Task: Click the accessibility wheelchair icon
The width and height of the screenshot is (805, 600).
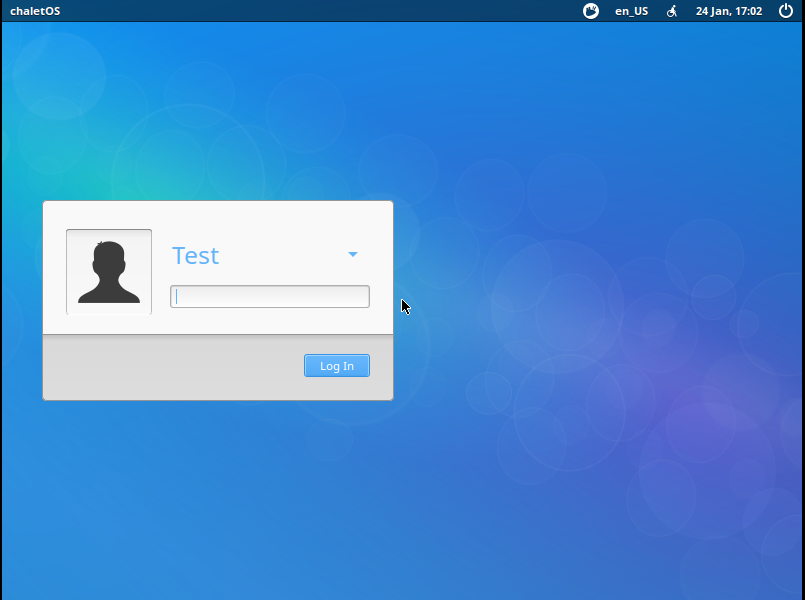Action: point(672,11)
